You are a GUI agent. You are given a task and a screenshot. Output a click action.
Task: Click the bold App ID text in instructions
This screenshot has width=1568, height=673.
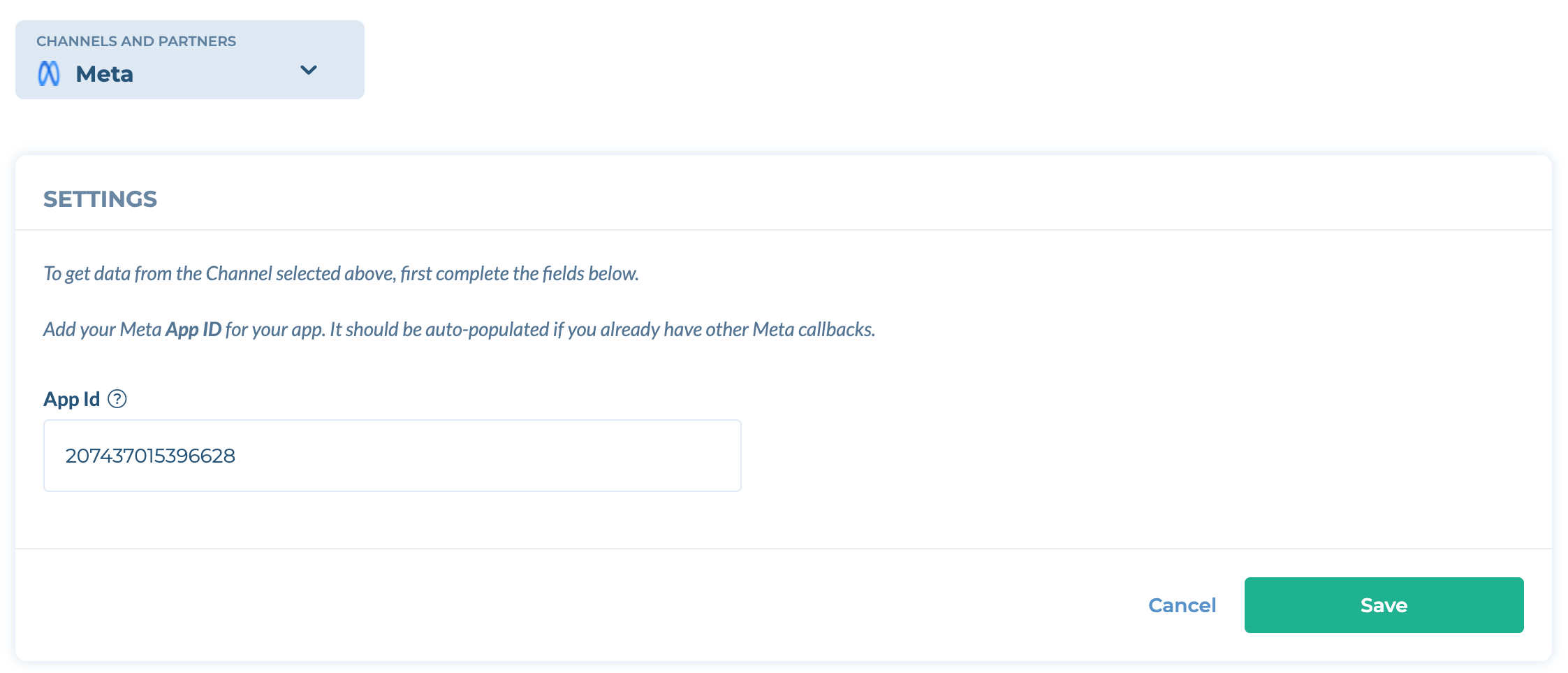(x=193, y=329)
